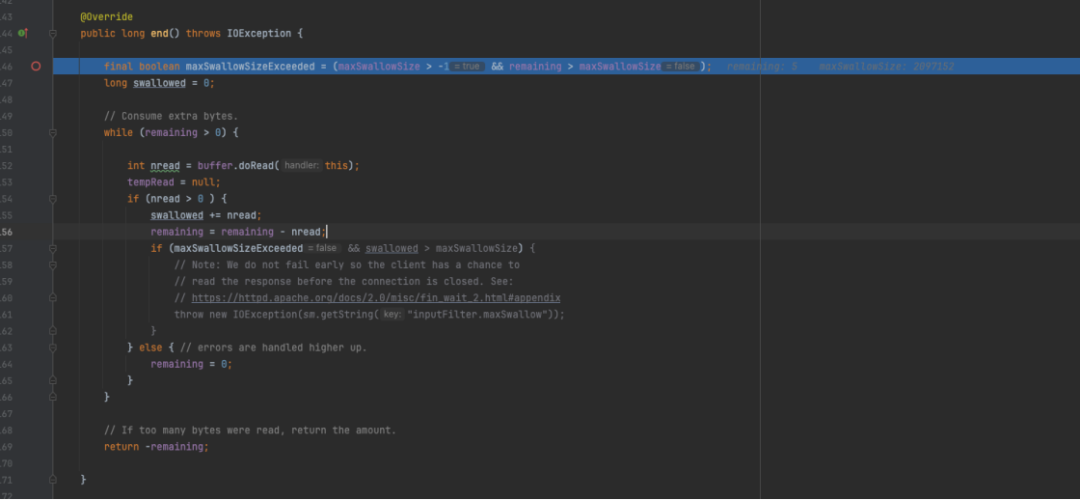This screenshot has width=1080, height=500.
Task: Click the 'return -remaining;' statement
Action: click(156, 446)
